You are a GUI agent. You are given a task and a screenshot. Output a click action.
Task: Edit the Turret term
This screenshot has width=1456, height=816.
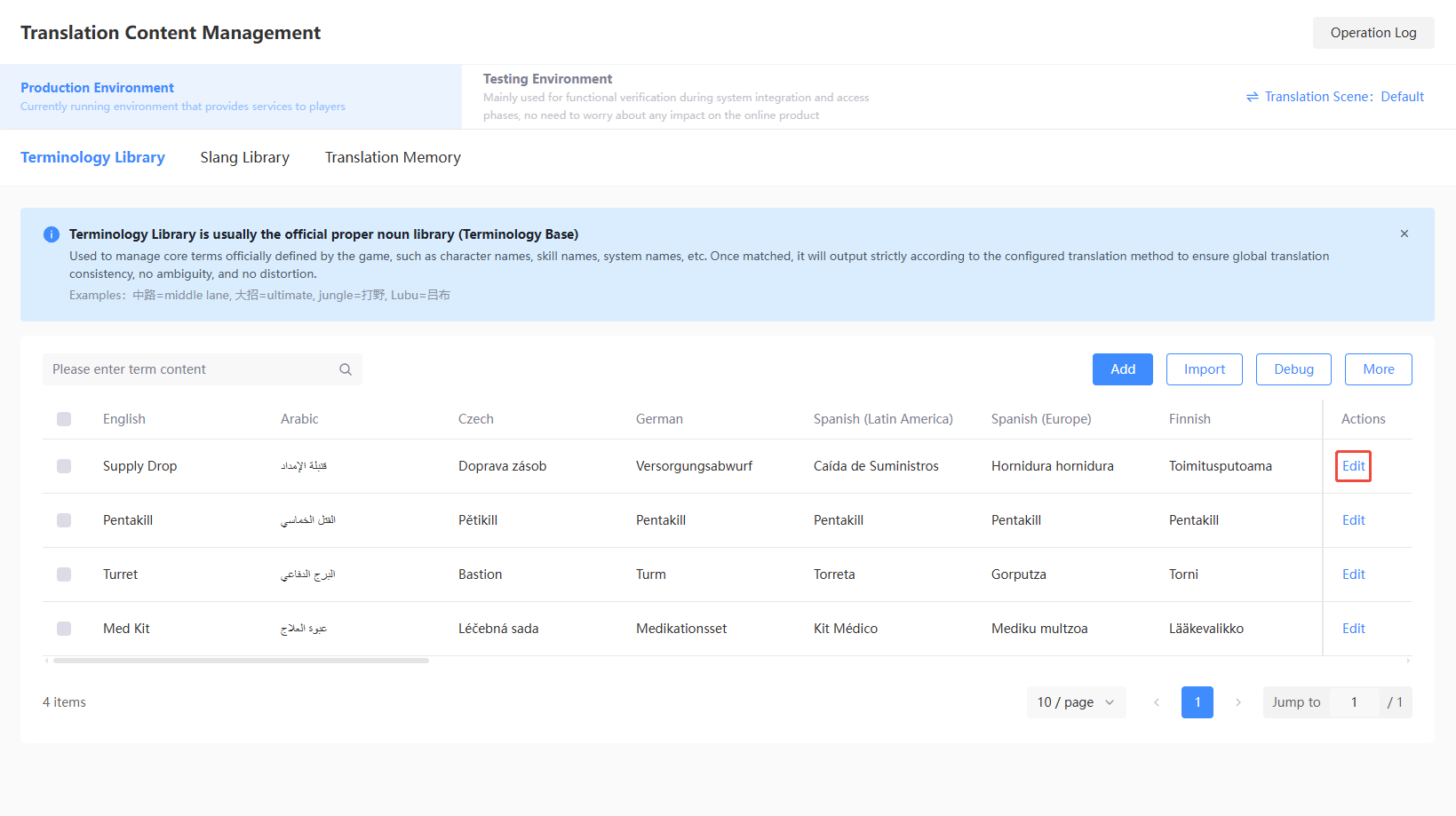click(1354, 574)
